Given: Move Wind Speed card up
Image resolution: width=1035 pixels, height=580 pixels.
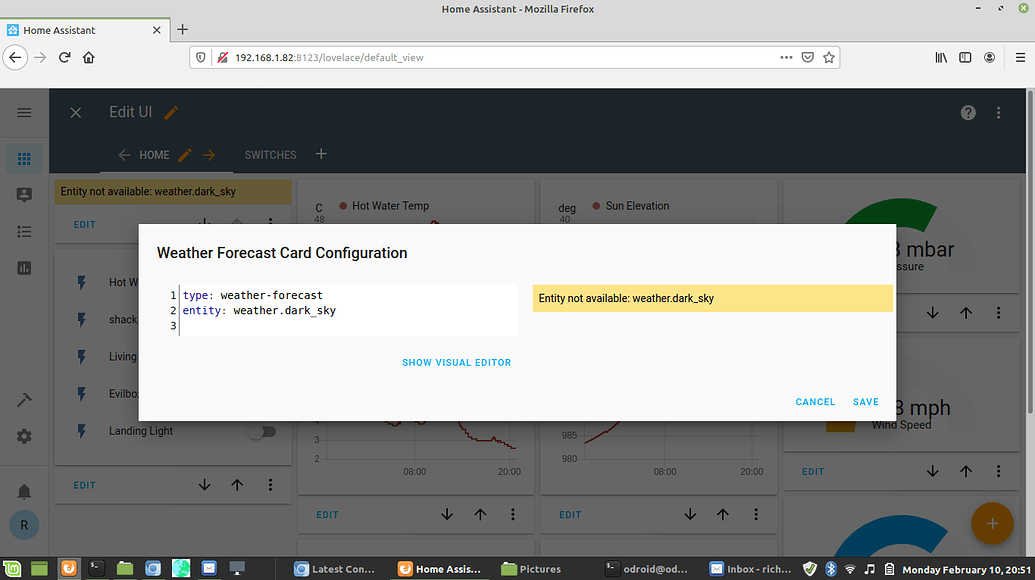Looking at the screenshot, I should [x=966, y=471].
